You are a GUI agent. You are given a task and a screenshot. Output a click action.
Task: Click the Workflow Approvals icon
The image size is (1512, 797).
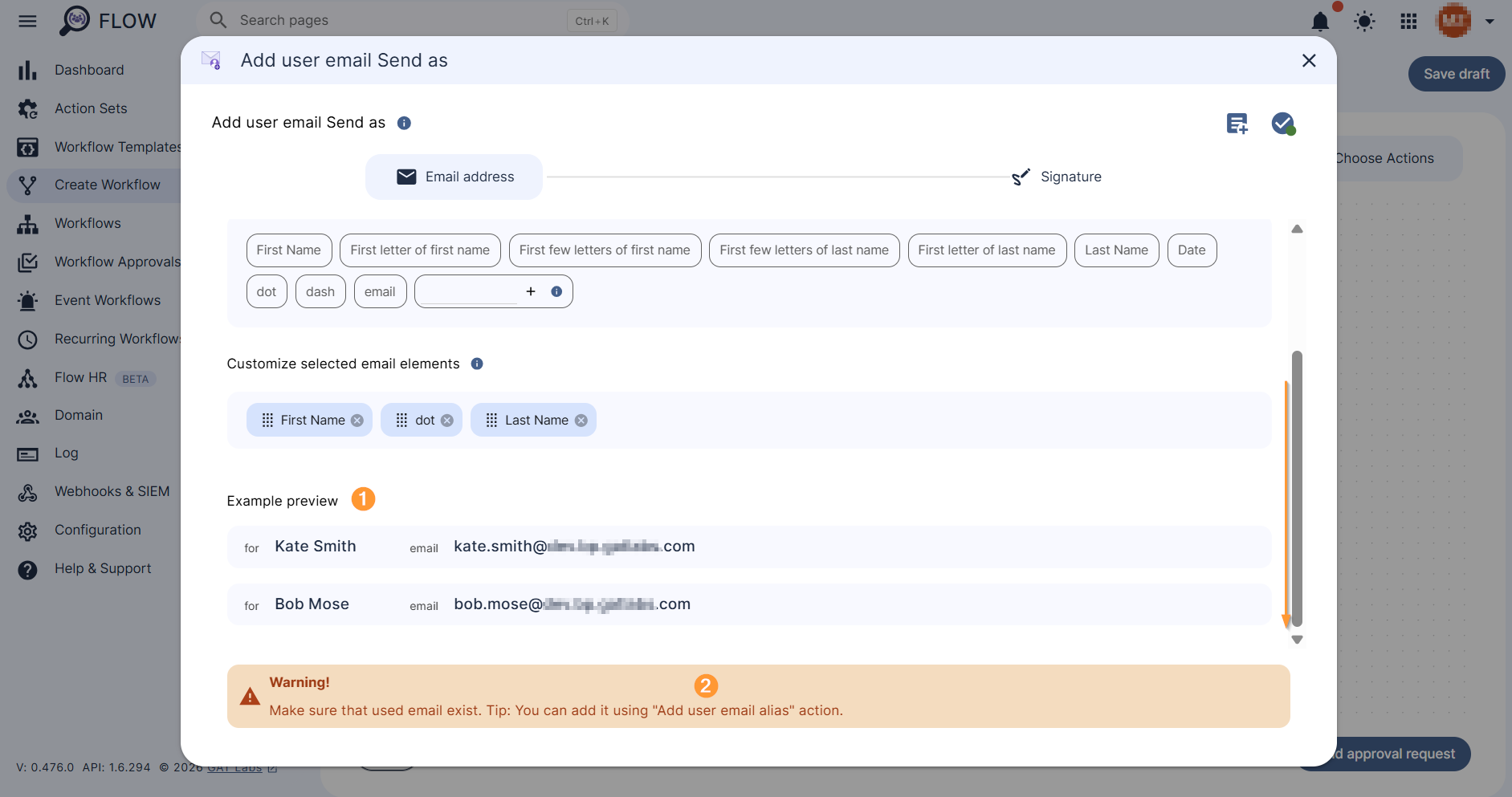point(27,262)
